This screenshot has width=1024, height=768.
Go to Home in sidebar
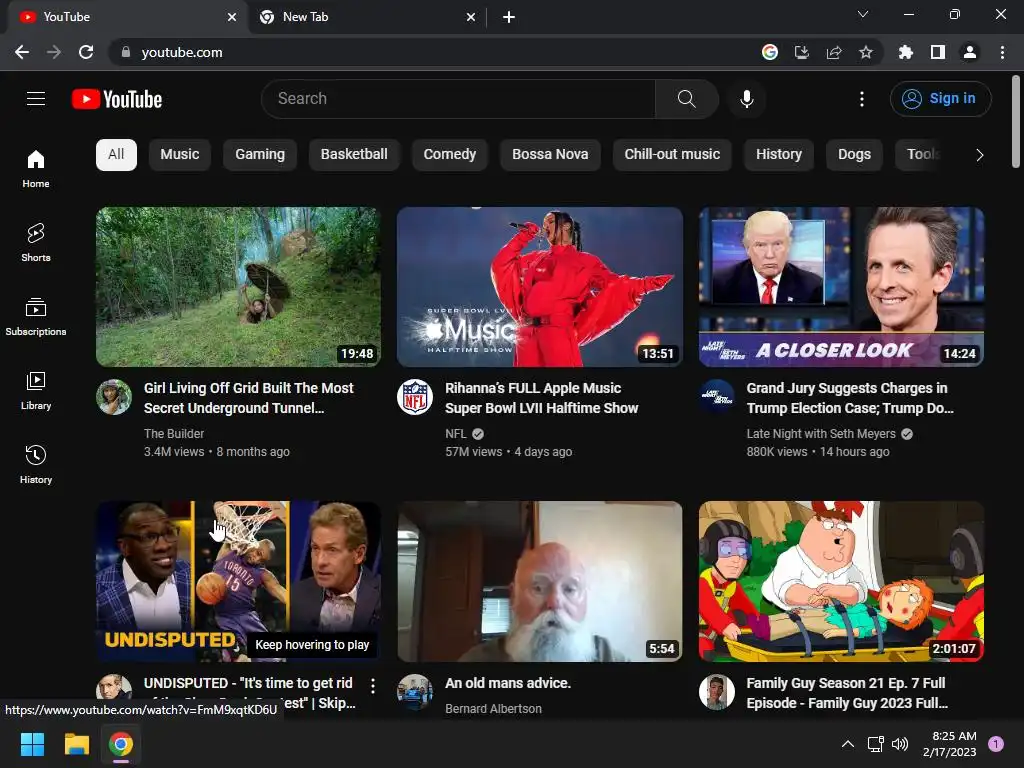tap(36, 168)
